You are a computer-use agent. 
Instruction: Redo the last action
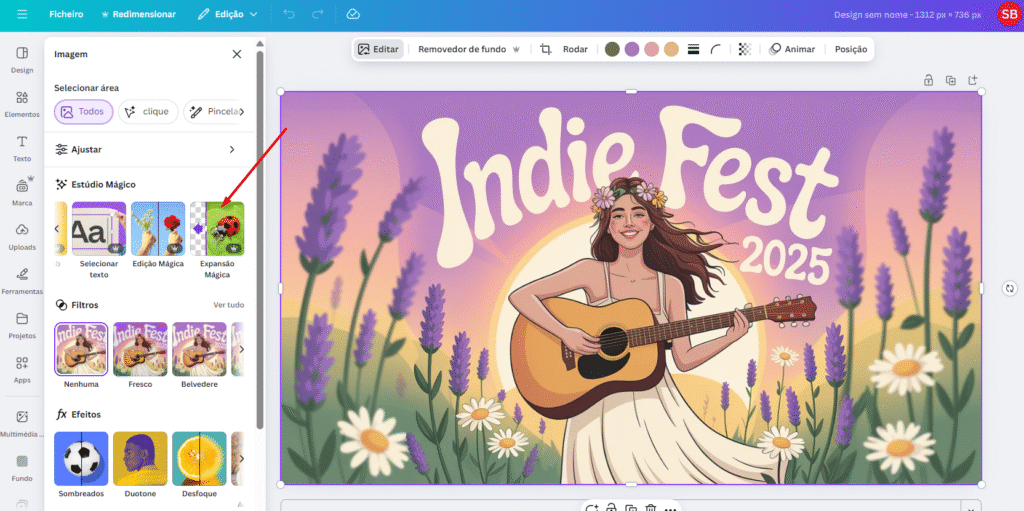(x=317, y=14)
